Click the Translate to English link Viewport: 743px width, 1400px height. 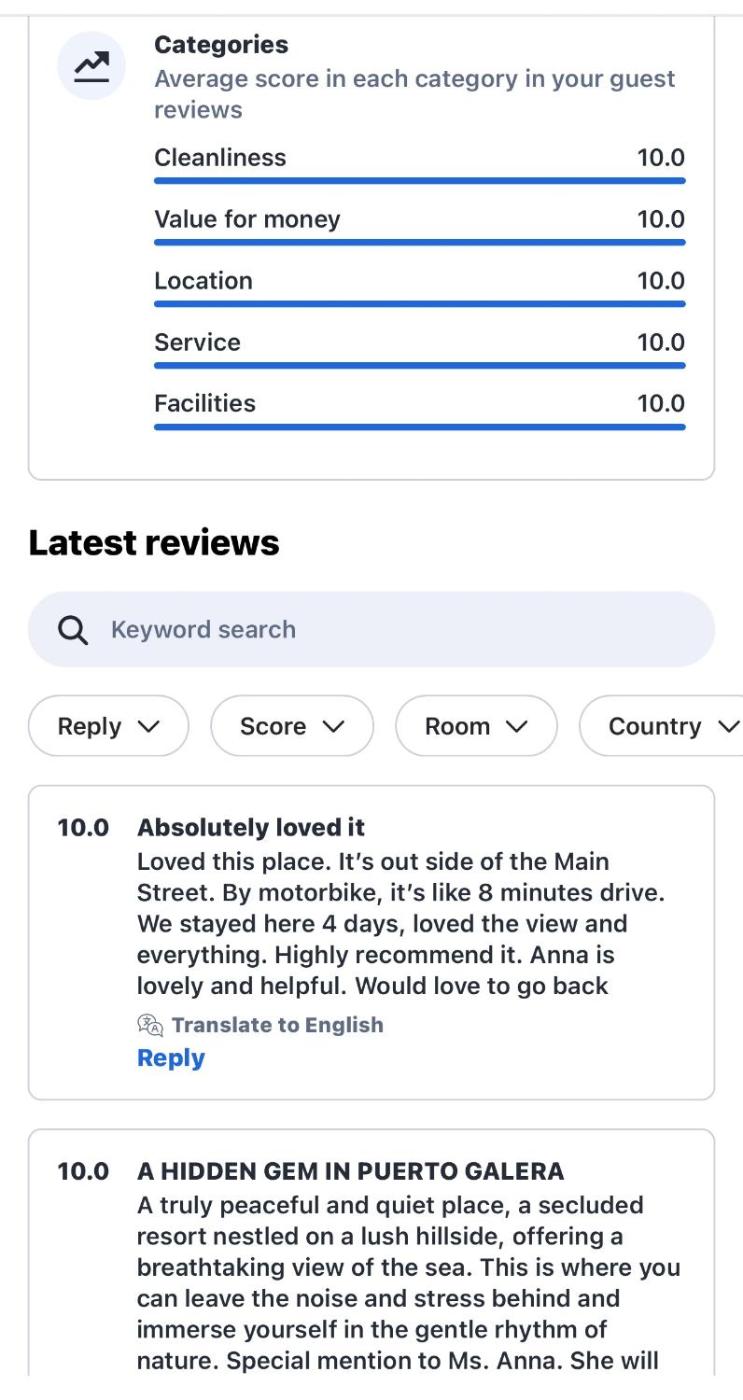coord(277,1025)
